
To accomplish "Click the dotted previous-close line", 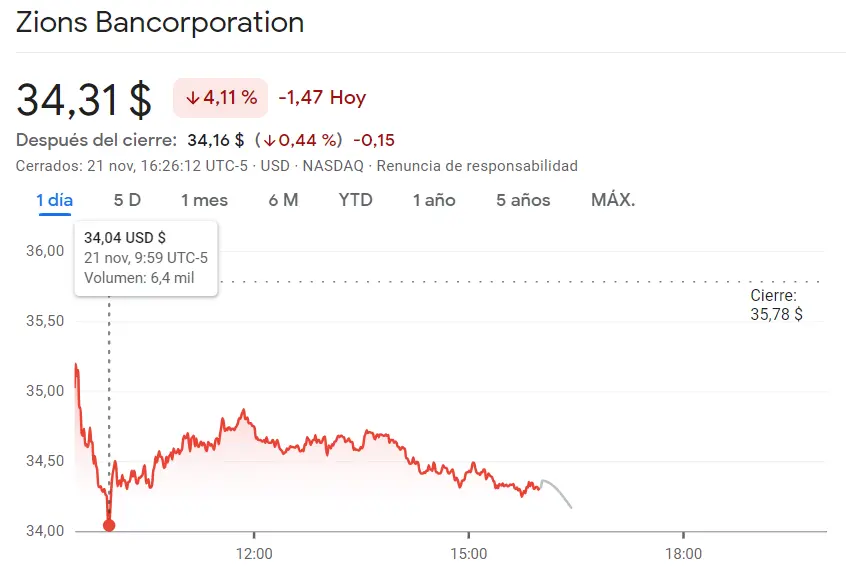I will [x=450, y=281].
